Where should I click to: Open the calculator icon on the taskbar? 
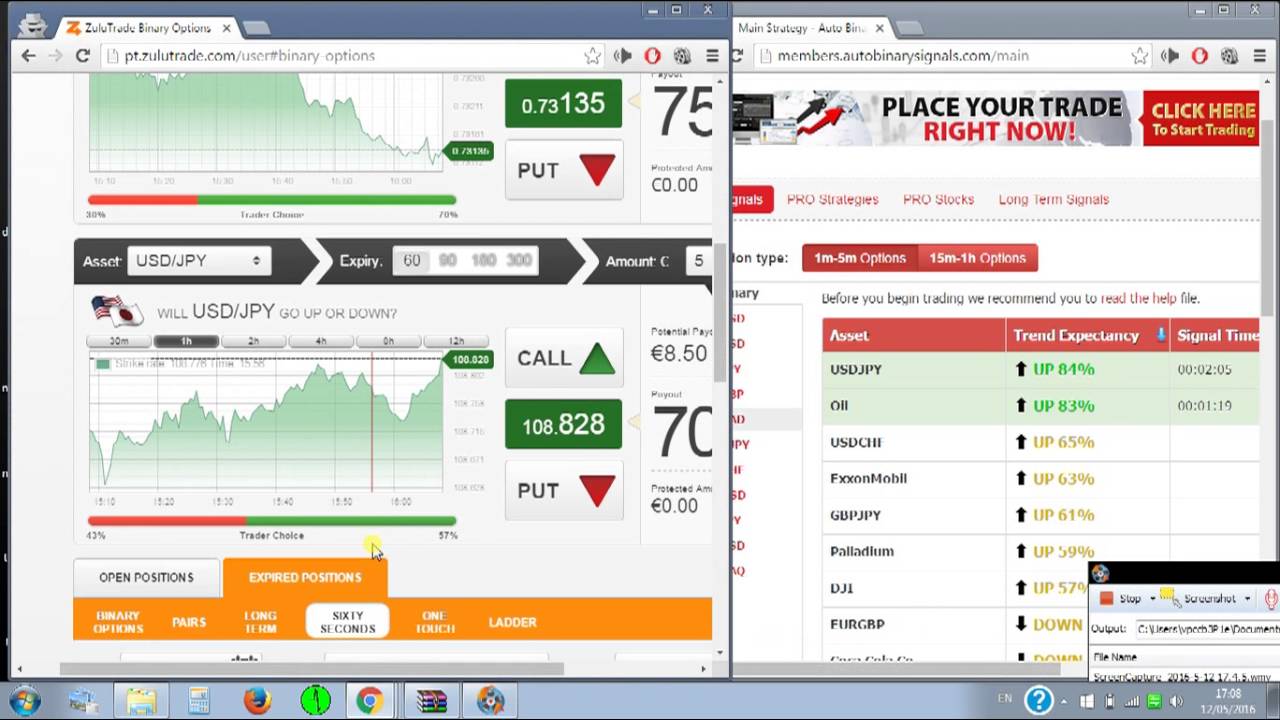[x=198, y=701]
